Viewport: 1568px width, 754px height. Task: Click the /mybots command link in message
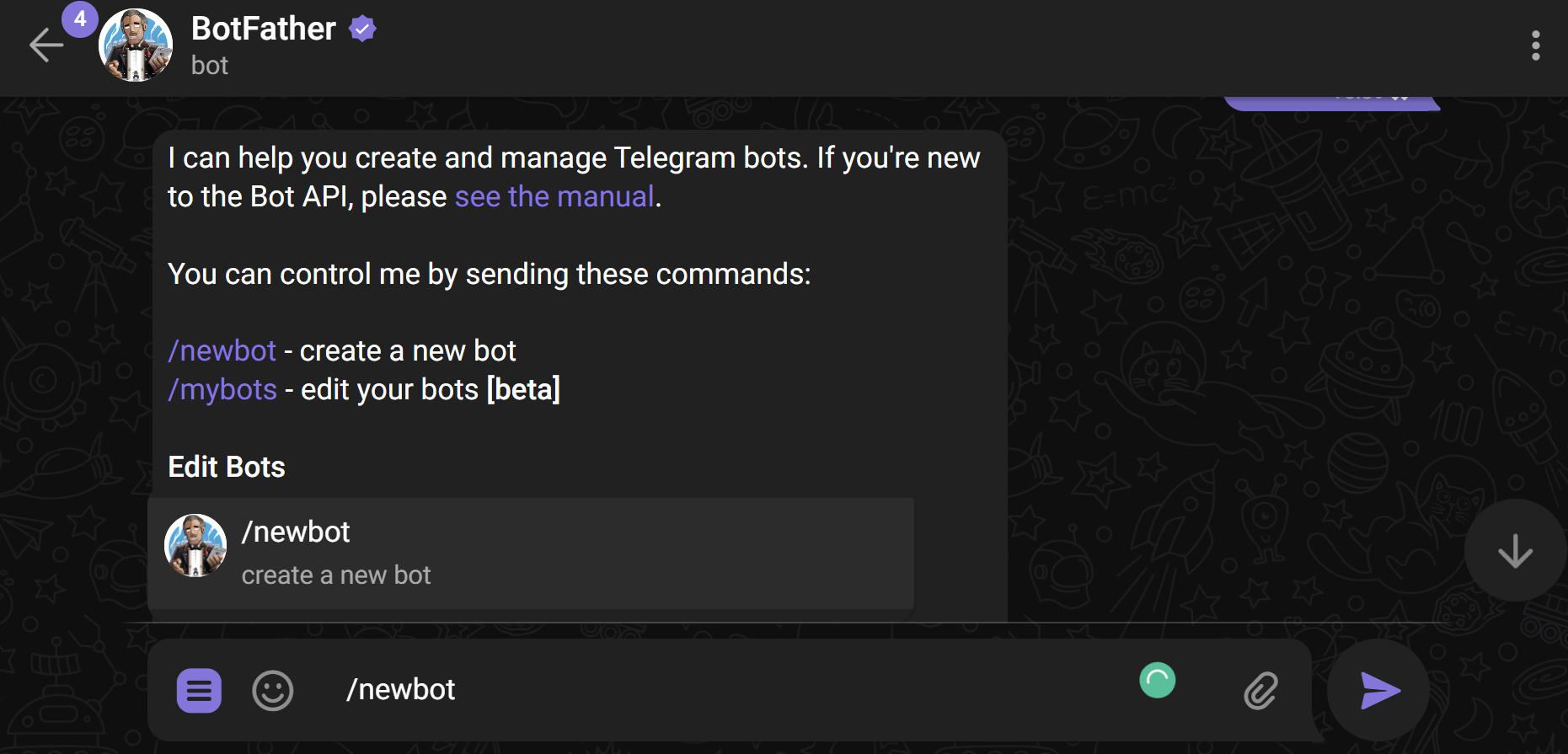click(x=222, y=389)
